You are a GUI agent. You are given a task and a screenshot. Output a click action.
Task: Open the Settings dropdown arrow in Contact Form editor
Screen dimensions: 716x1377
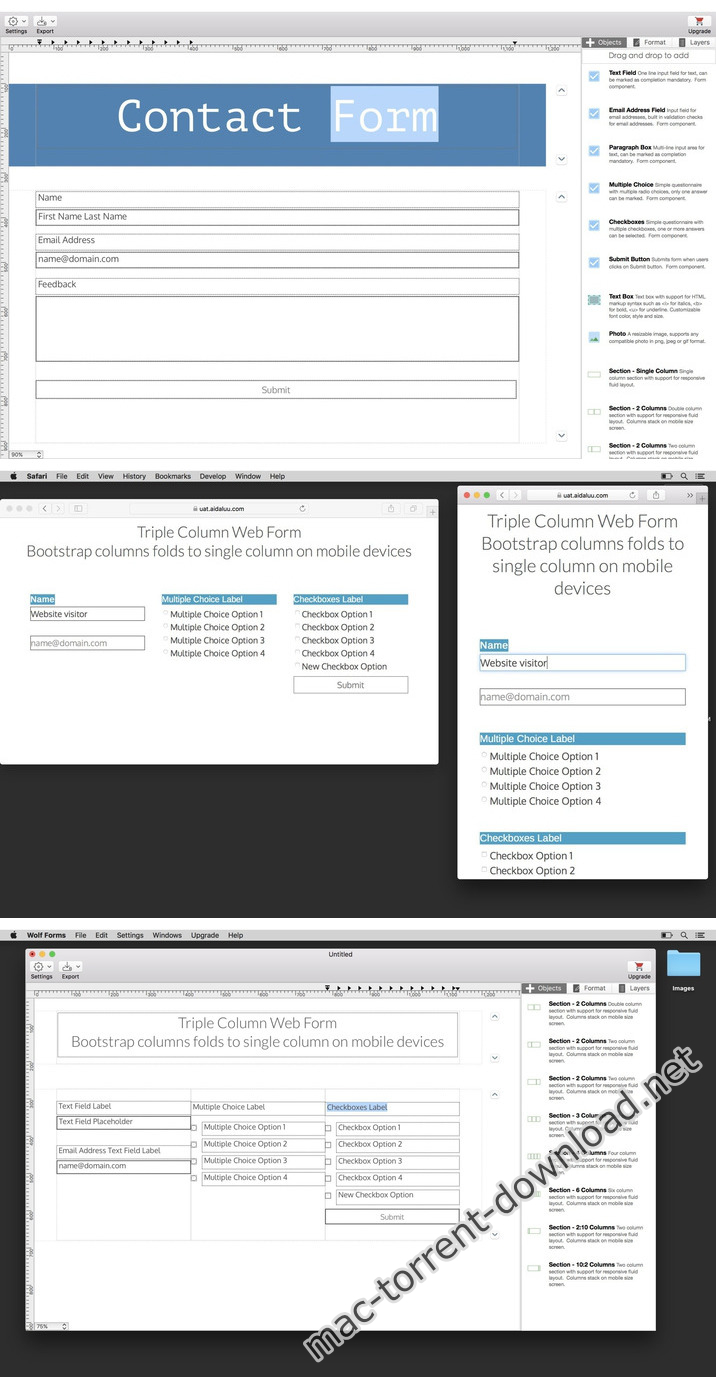23,21
